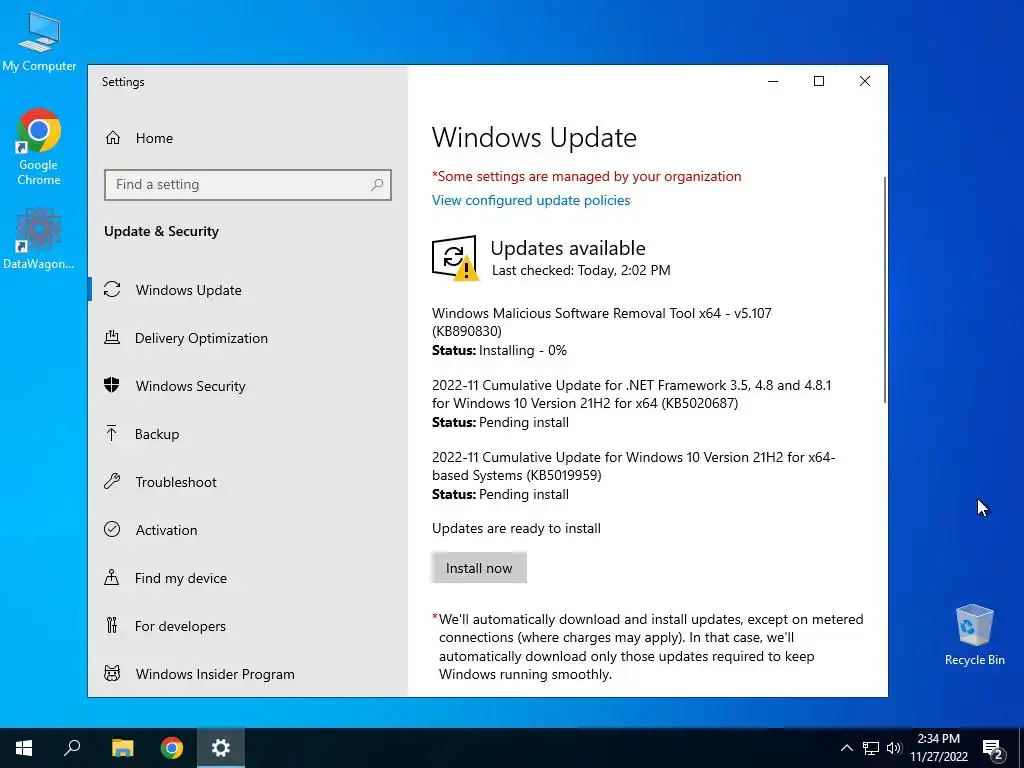Select the Recycle Bin desktop icon
Viewport: 1024px width, 768px height.
tap(974, 635)
